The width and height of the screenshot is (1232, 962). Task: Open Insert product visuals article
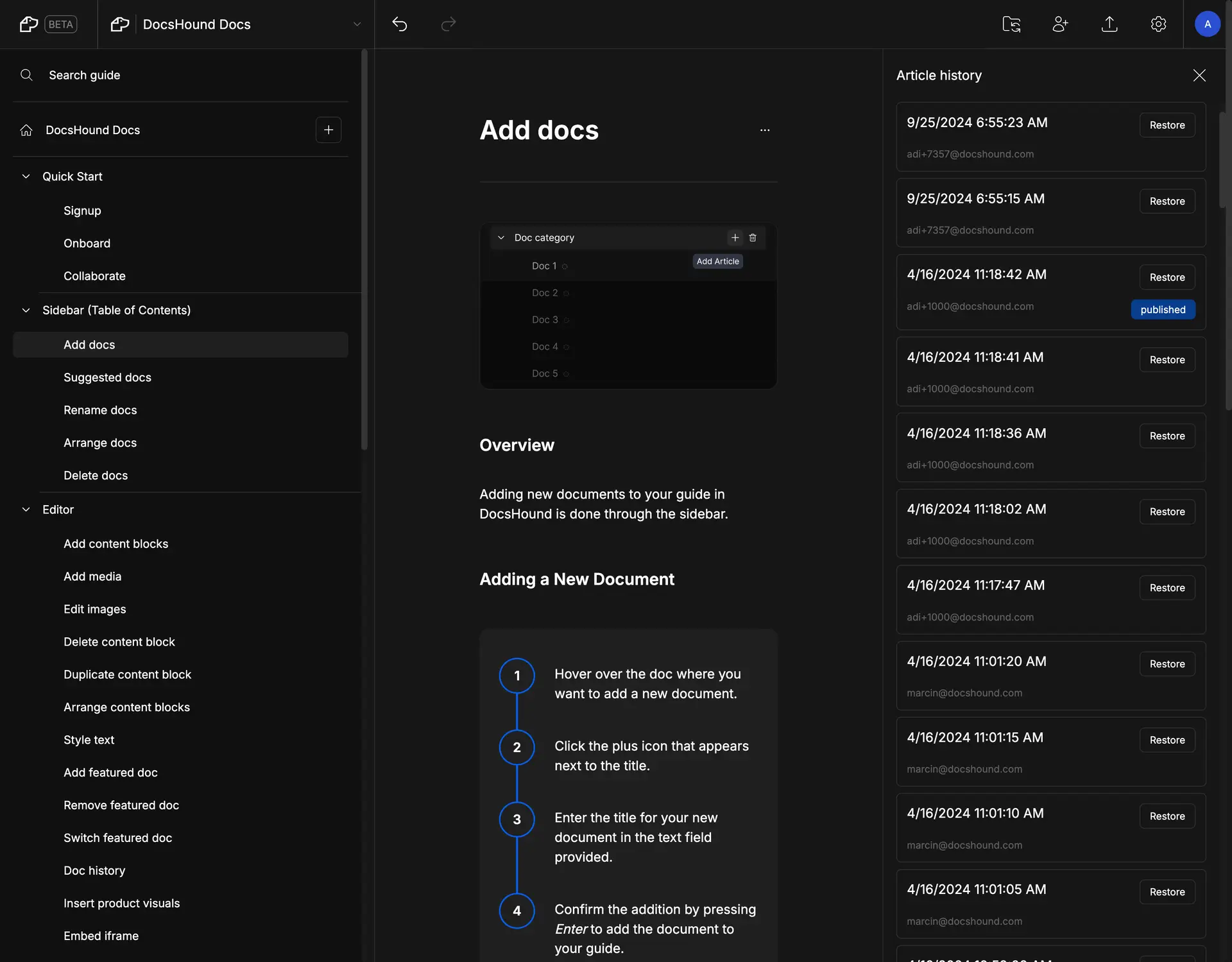coord(121,904)
